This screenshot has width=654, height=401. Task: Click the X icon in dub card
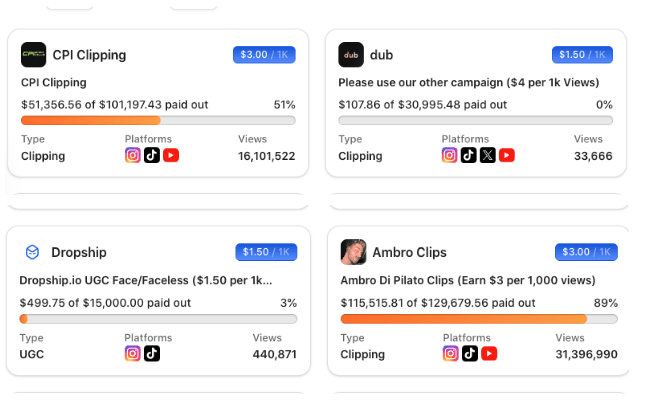(488, 155)
